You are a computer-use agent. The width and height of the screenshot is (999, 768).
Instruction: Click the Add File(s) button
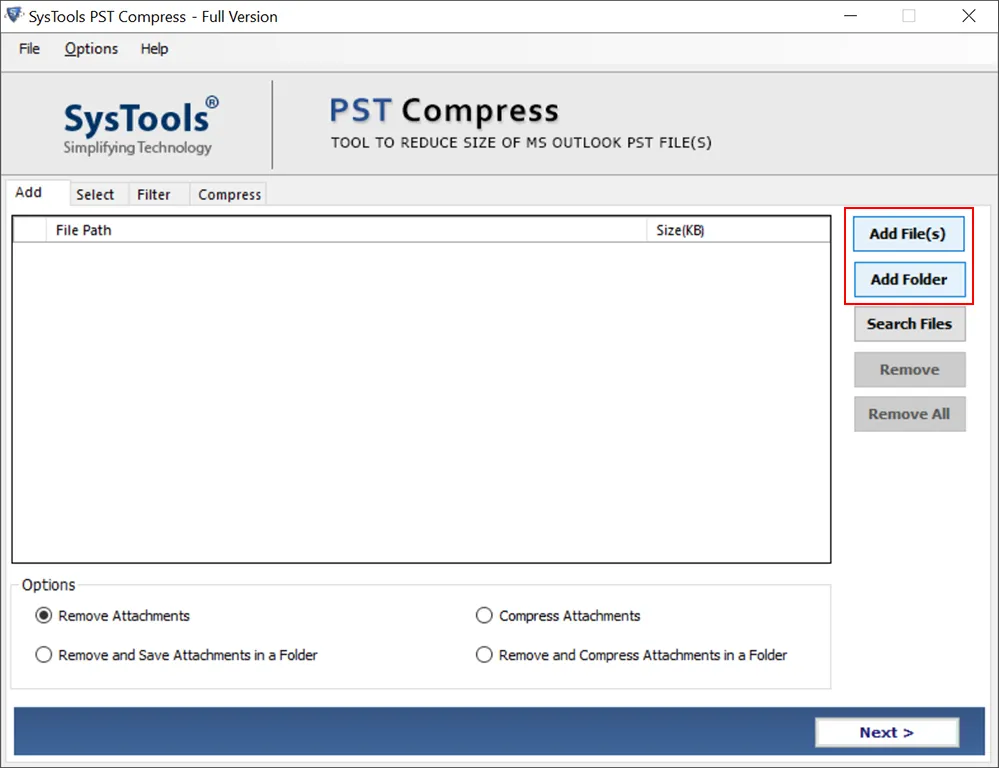click(x=908, y=234)
